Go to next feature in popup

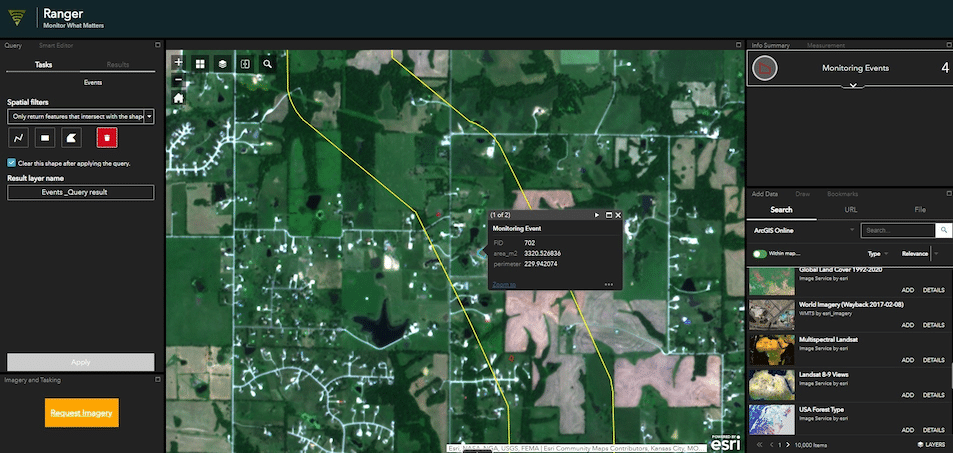pyautogui.click(x=597, y=215)
